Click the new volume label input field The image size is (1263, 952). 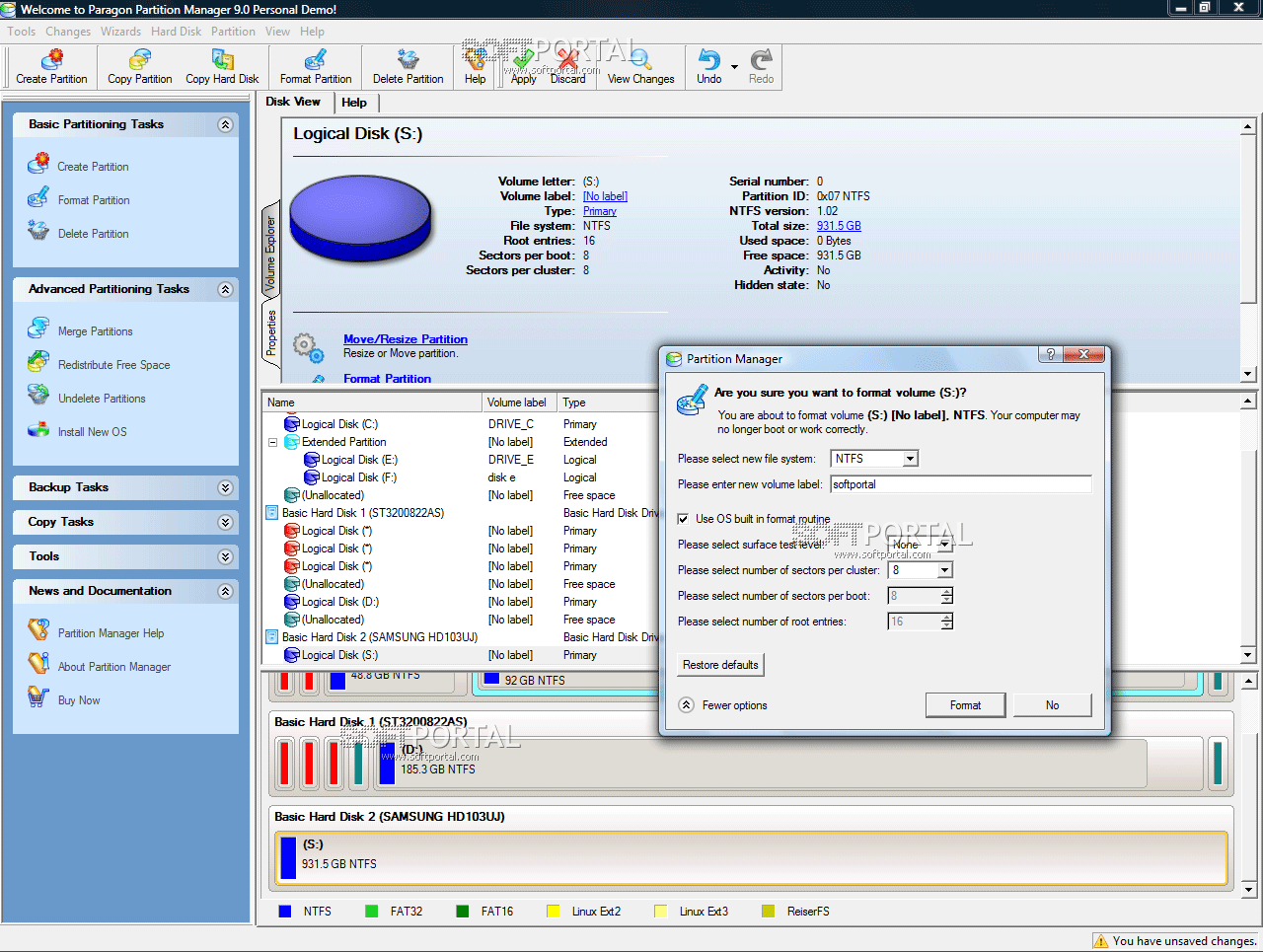961,484
